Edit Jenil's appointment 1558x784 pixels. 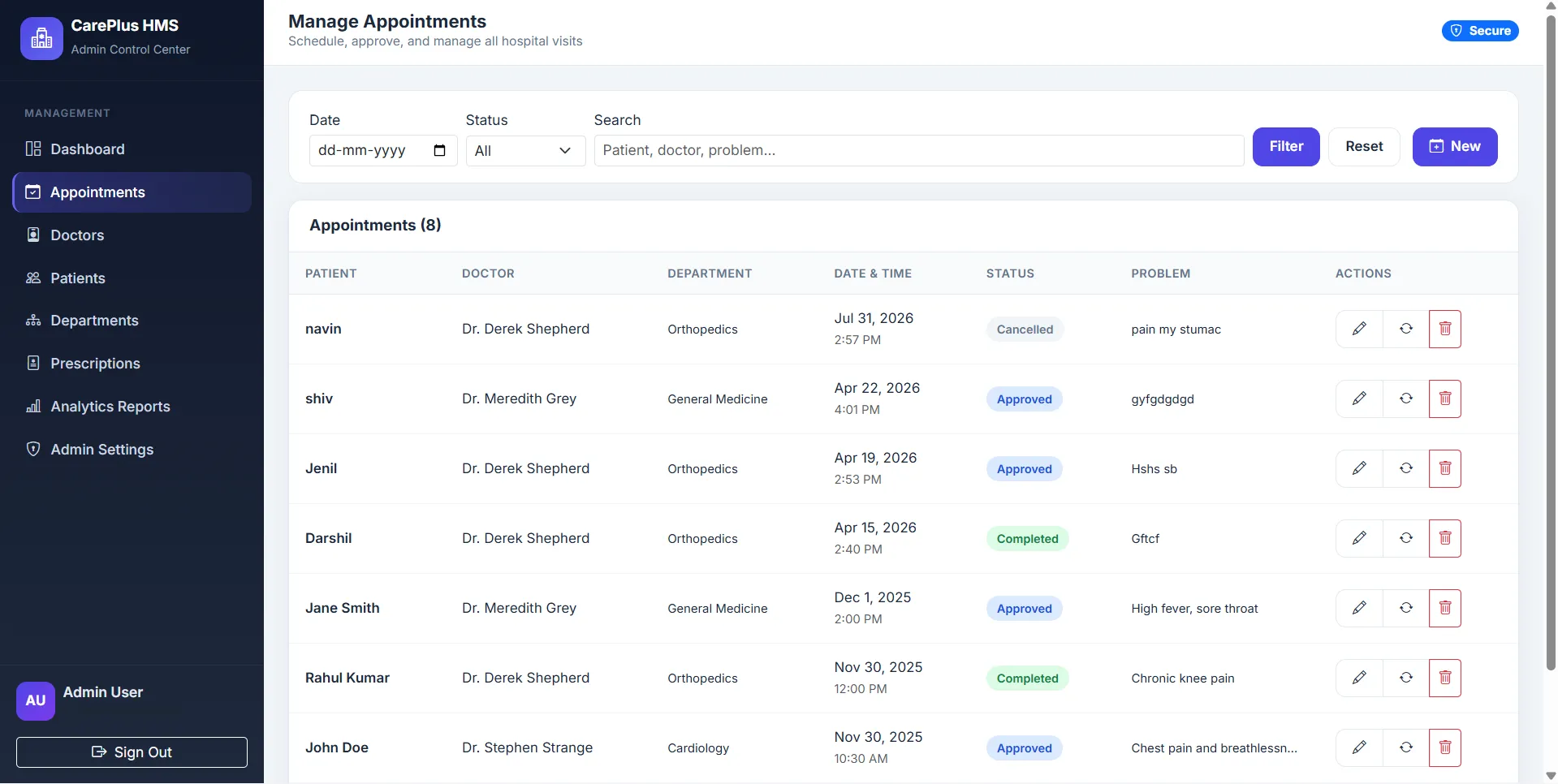pyautogui.click(x=1359, y=468)
